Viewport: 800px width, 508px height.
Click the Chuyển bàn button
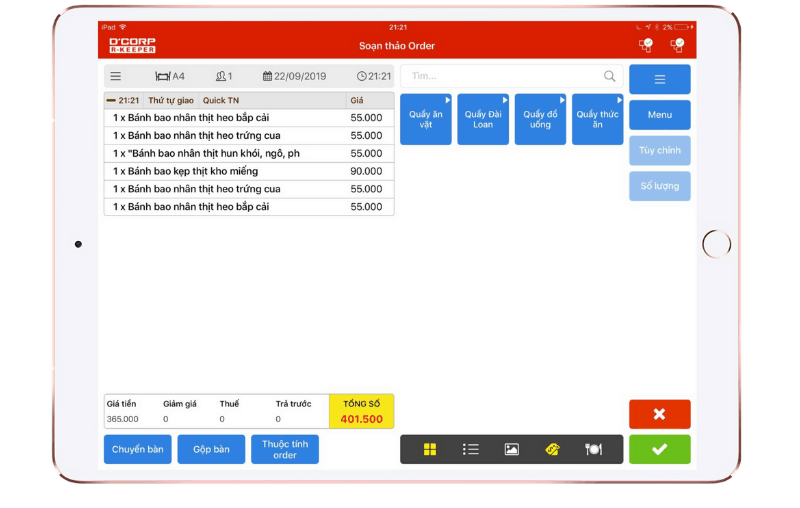point(138,449)
